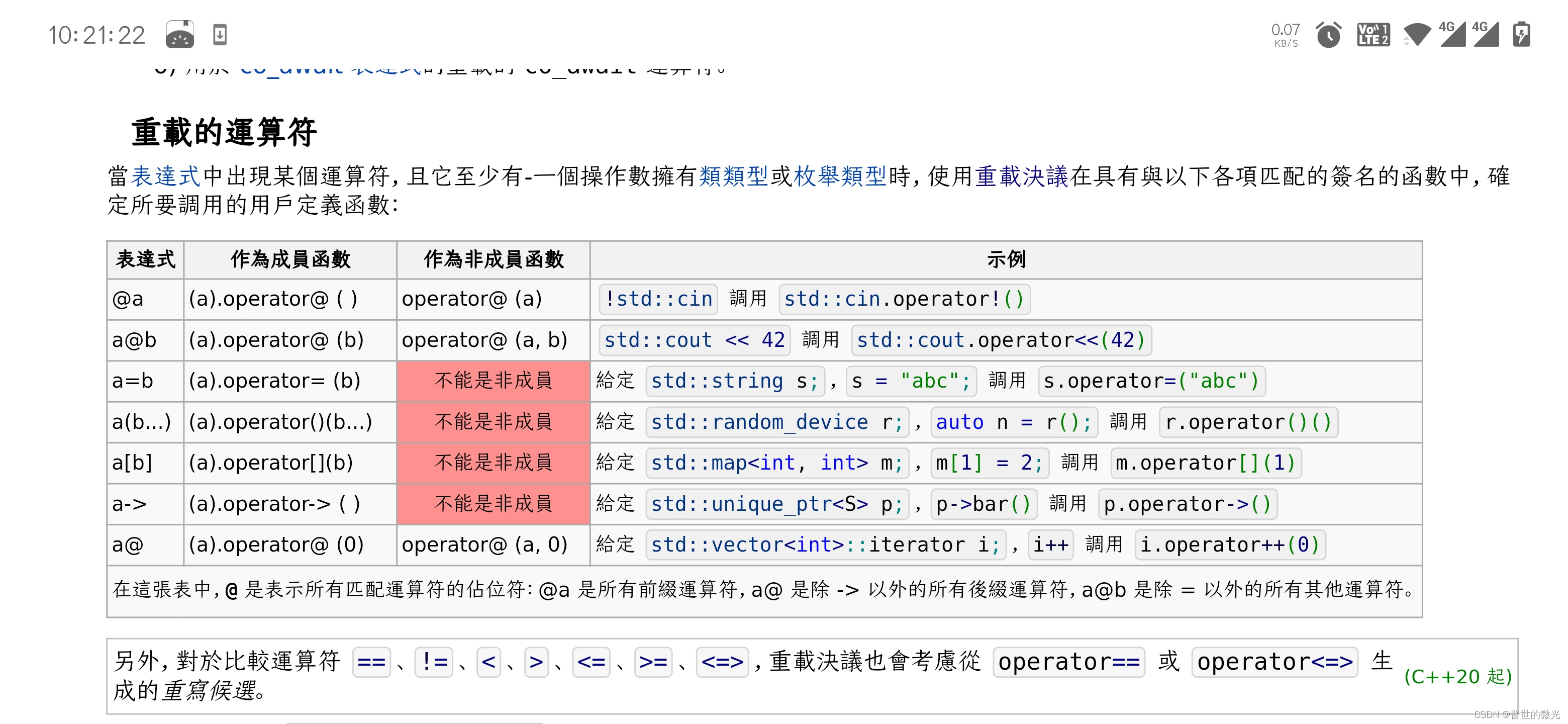Click the 示例 column header
The image size is (1568, 724).
pyautogui.click(x=1006, y=259)
